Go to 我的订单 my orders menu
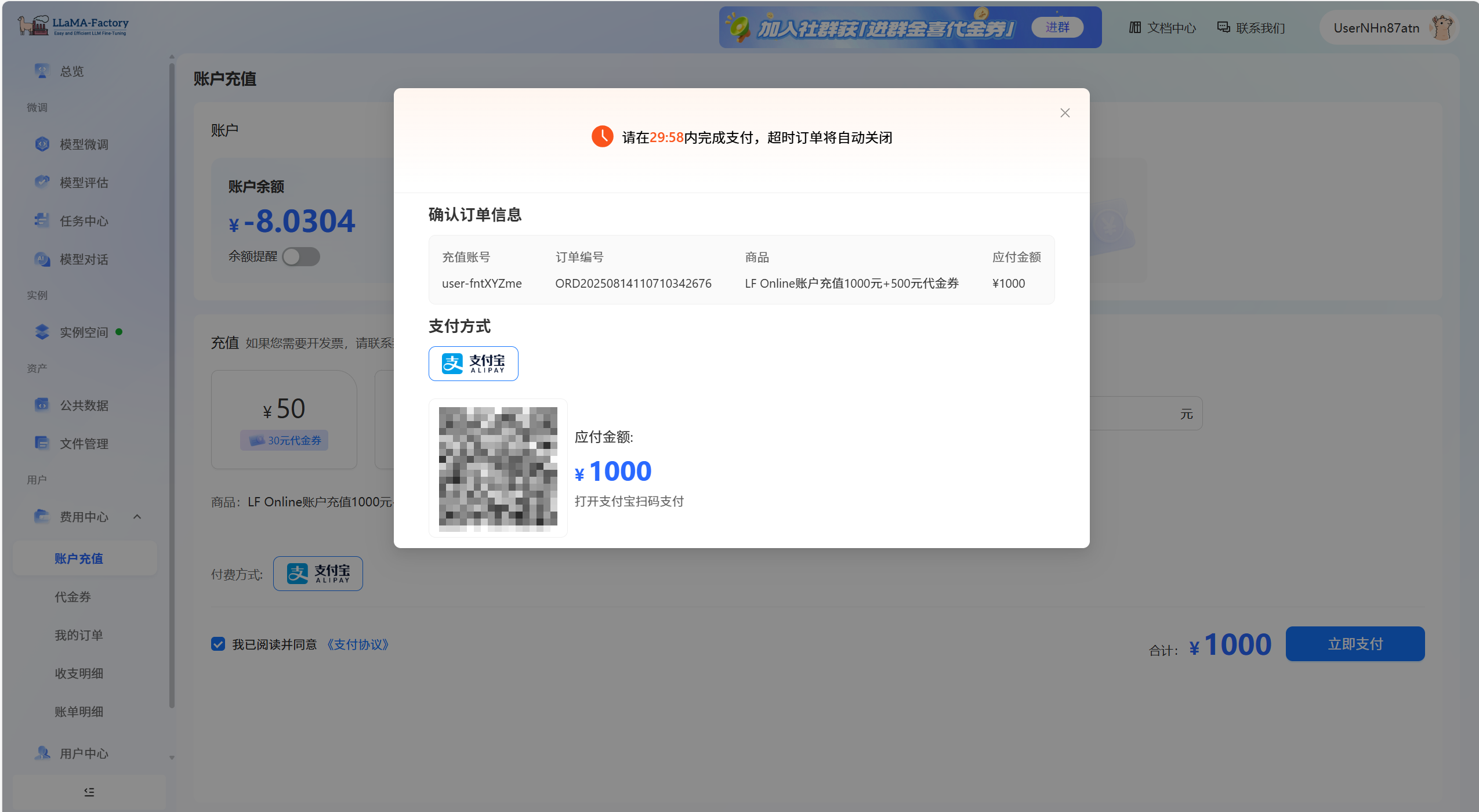Screen dimensions: 1479x812 pos(79,635)
